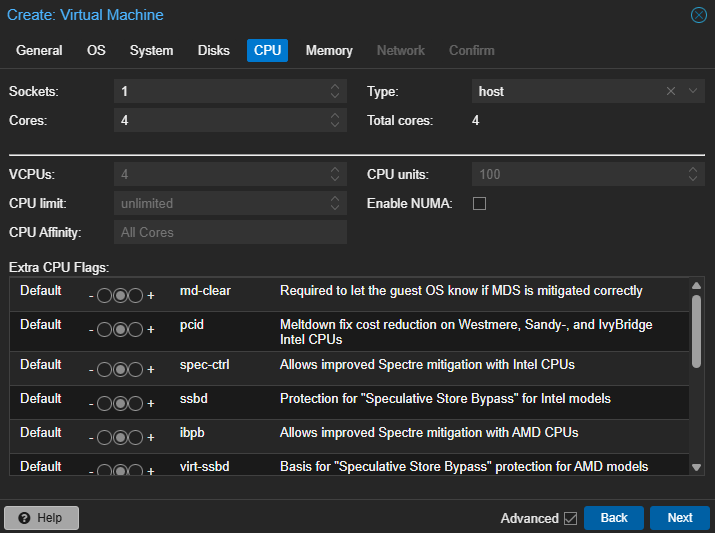Click the flags list scrollbar thumb
Screen dimensions: 715x533
tap(696, 331)
